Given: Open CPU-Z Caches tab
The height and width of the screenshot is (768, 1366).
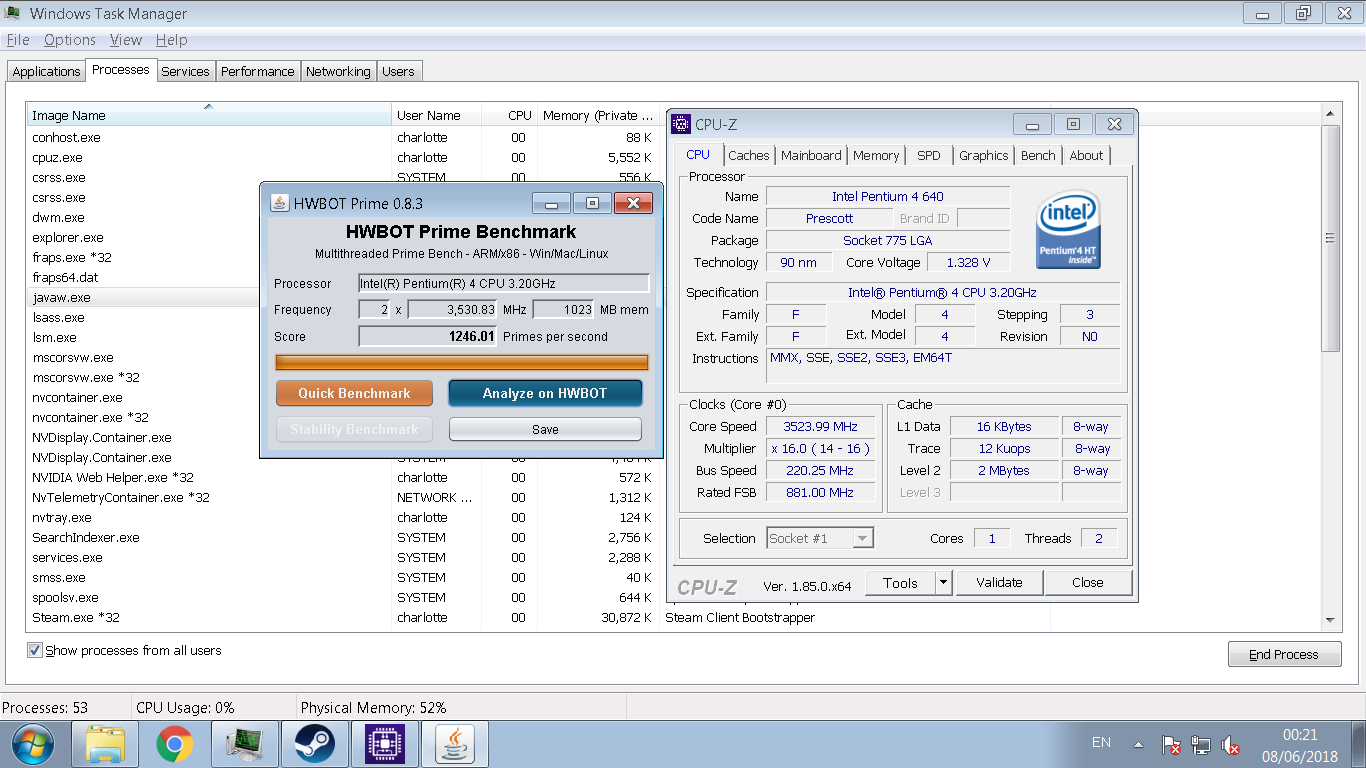Looking at the screenshot, I should click(x=749, y=155).
